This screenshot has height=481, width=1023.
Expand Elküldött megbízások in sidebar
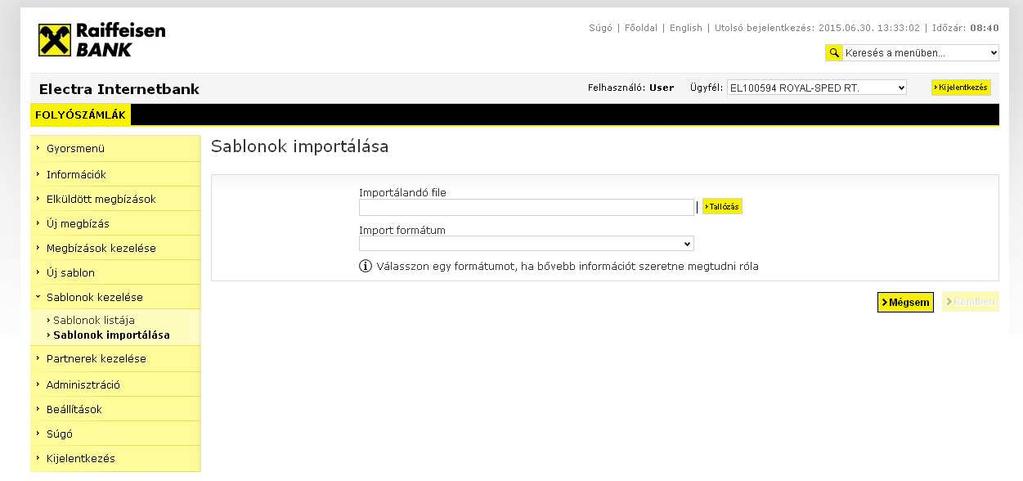(x=115, y=199)
